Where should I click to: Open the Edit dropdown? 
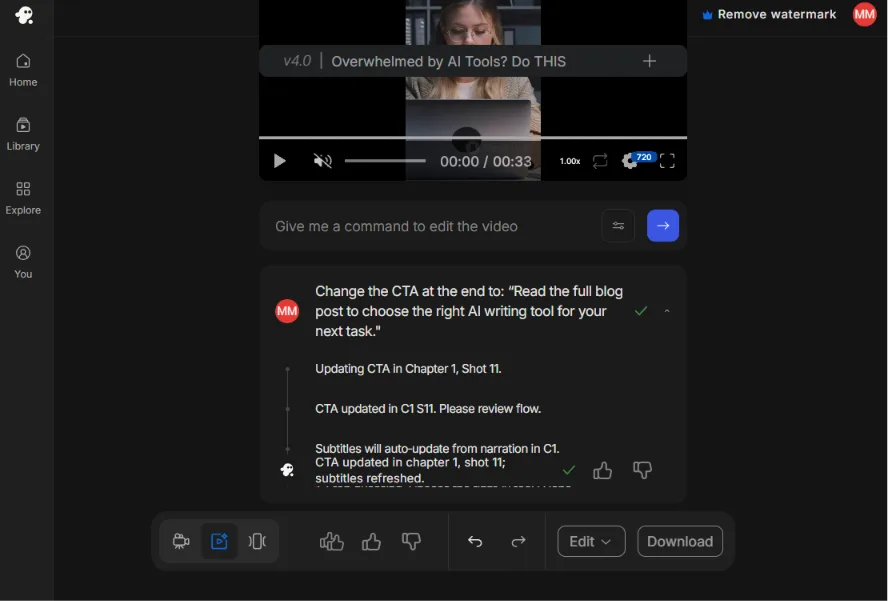pyautogui.click(x=591, y=542)
